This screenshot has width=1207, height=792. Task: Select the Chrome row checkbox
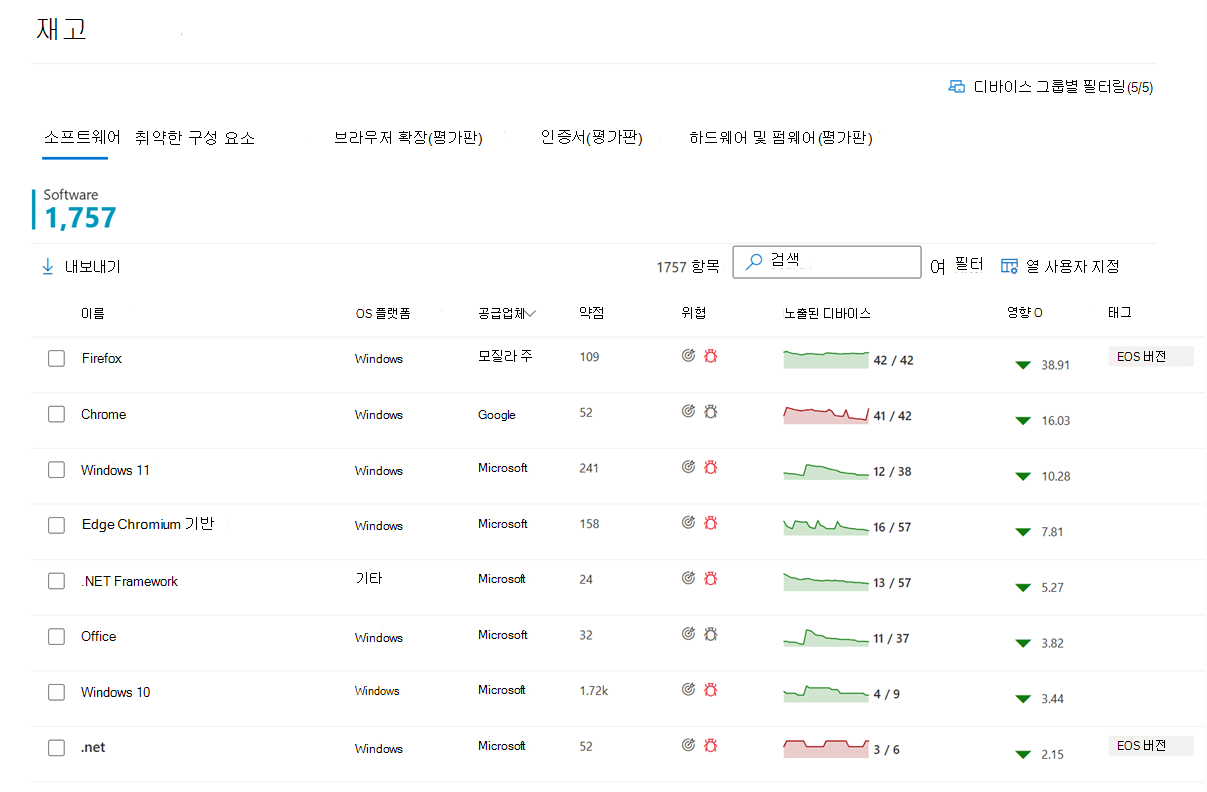57,414
